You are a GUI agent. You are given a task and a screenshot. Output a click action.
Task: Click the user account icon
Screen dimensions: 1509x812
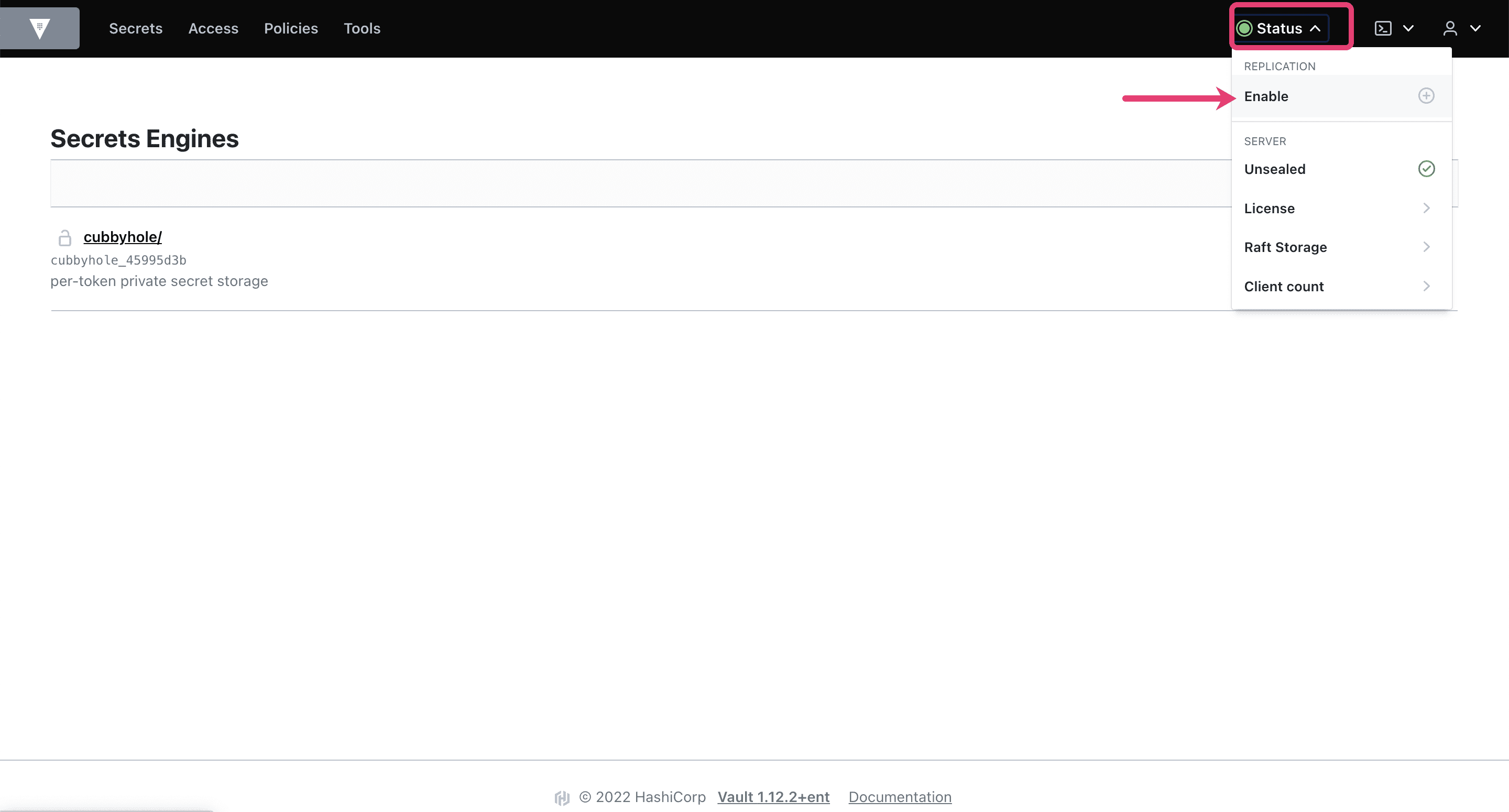point(1449,27)
